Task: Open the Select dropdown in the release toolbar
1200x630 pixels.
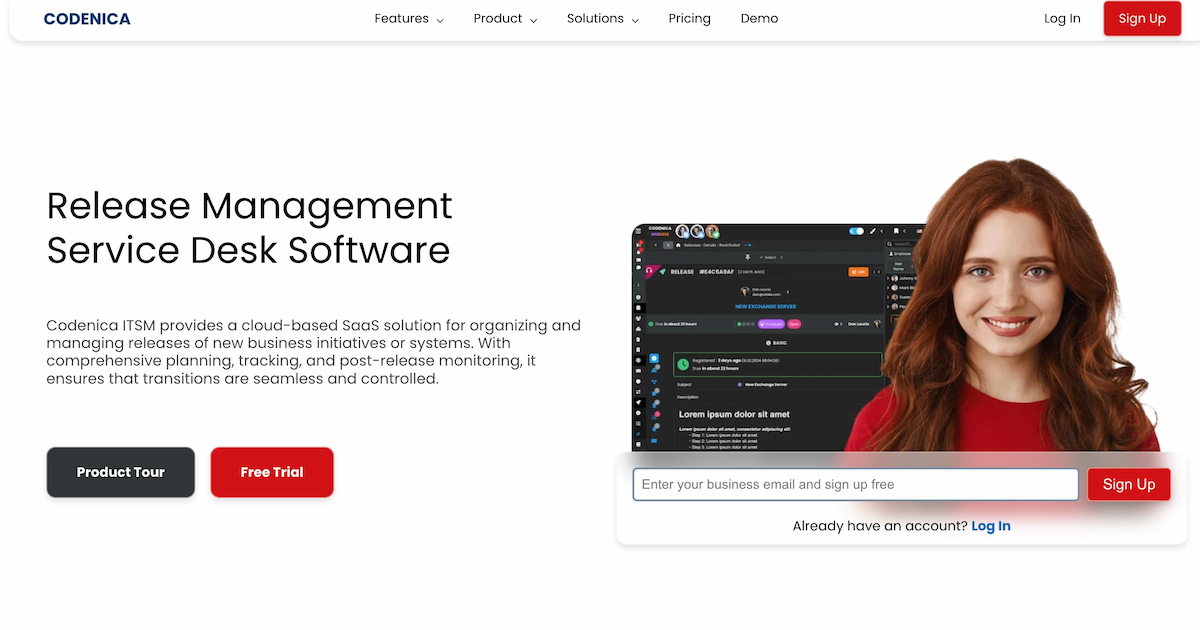Action: coord(769,257)
